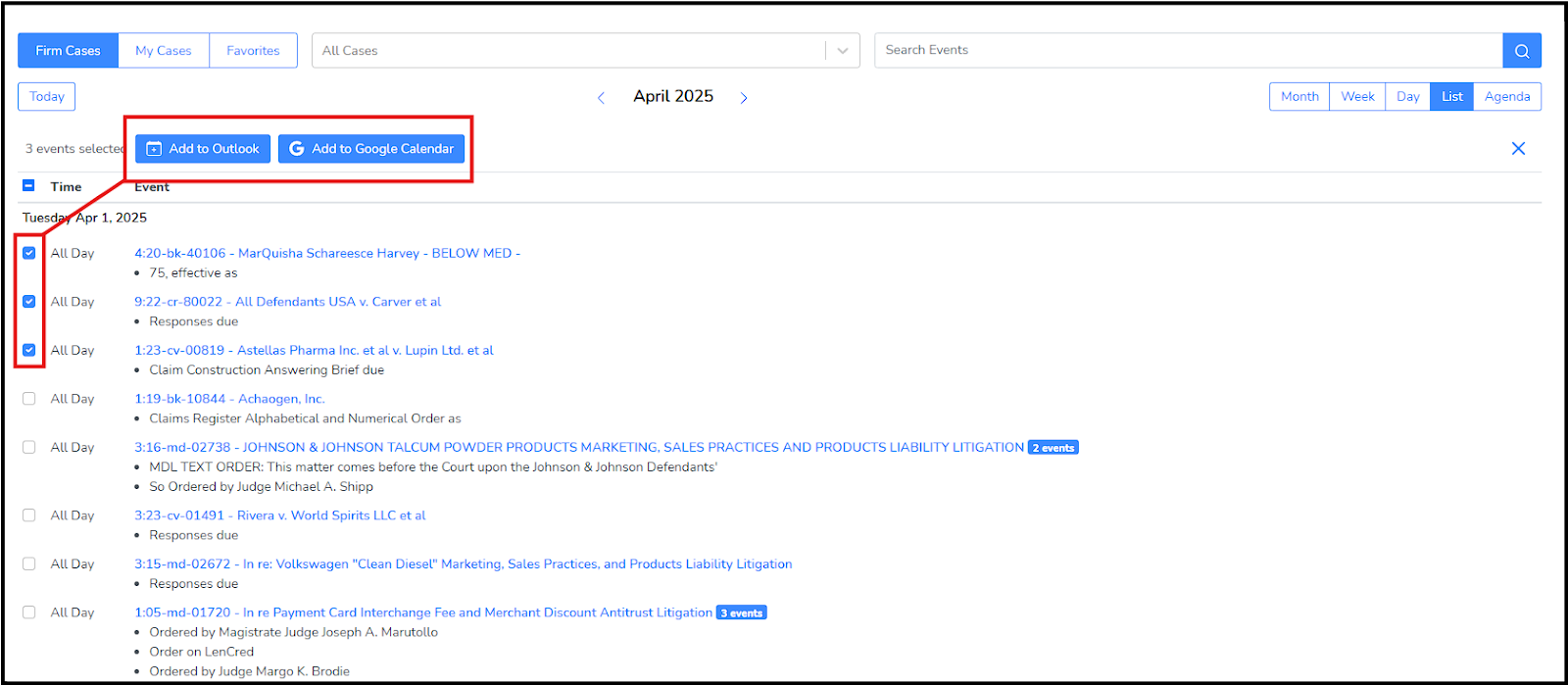Click the 3 events badge
The height and width of the screenshot is (685, 1568).
pos(742,613)
